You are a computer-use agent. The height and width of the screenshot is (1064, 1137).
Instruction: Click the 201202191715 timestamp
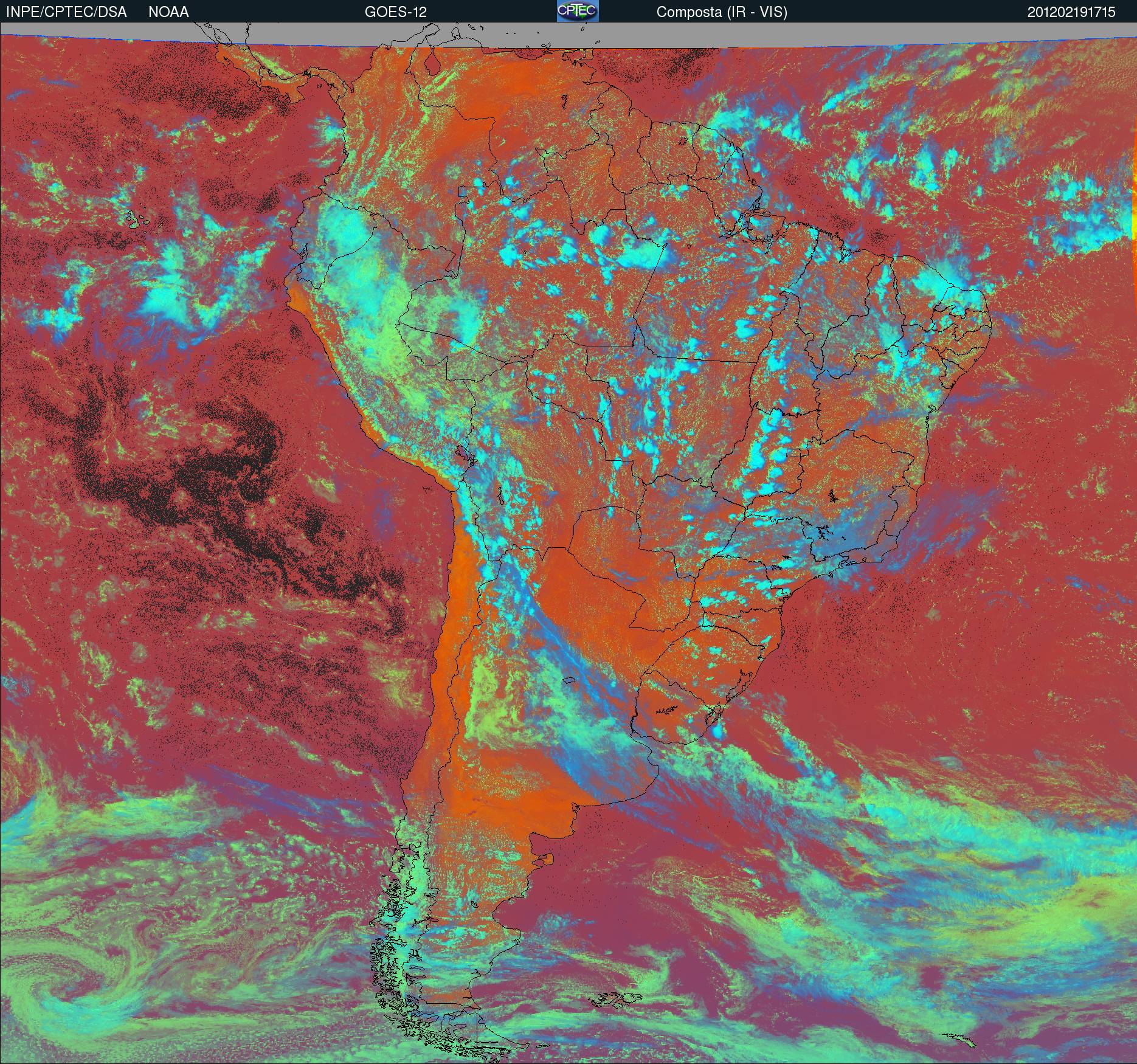click(1071, 12)
